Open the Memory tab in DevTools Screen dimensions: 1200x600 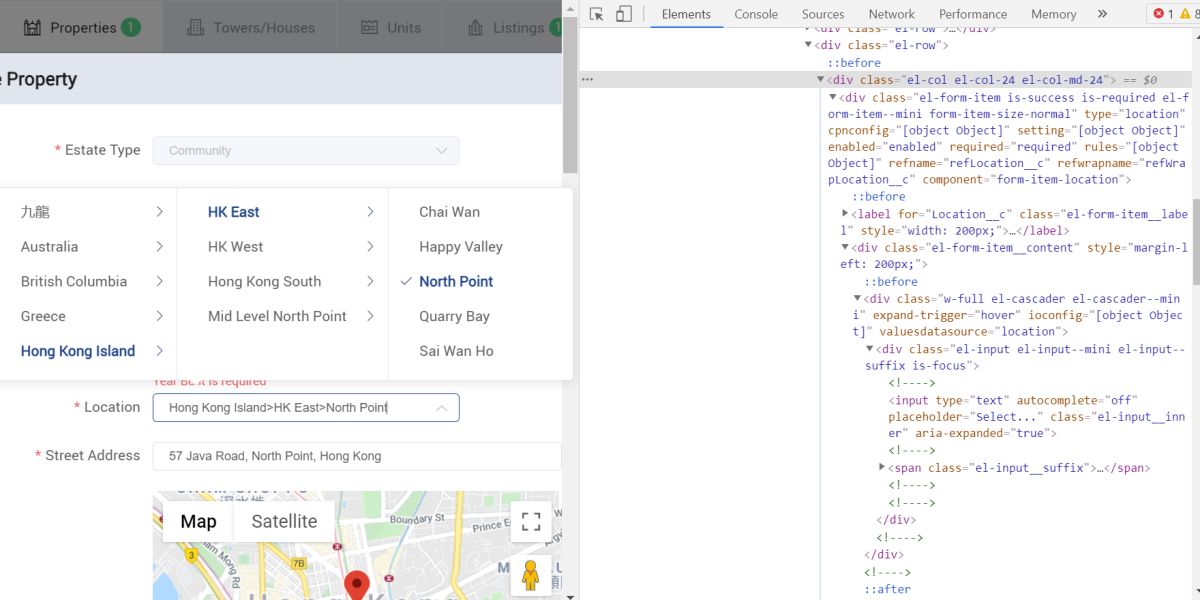pos(1054,14)
